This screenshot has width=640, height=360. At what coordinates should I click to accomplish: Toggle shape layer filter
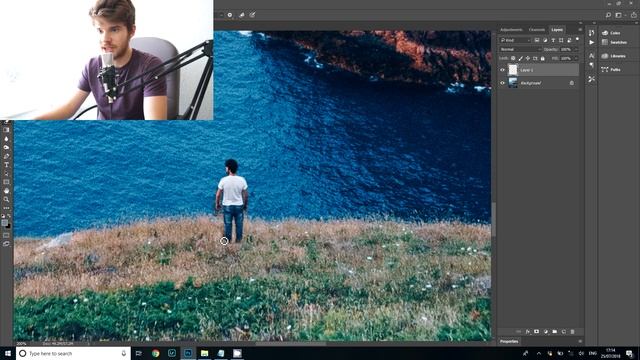561,40
